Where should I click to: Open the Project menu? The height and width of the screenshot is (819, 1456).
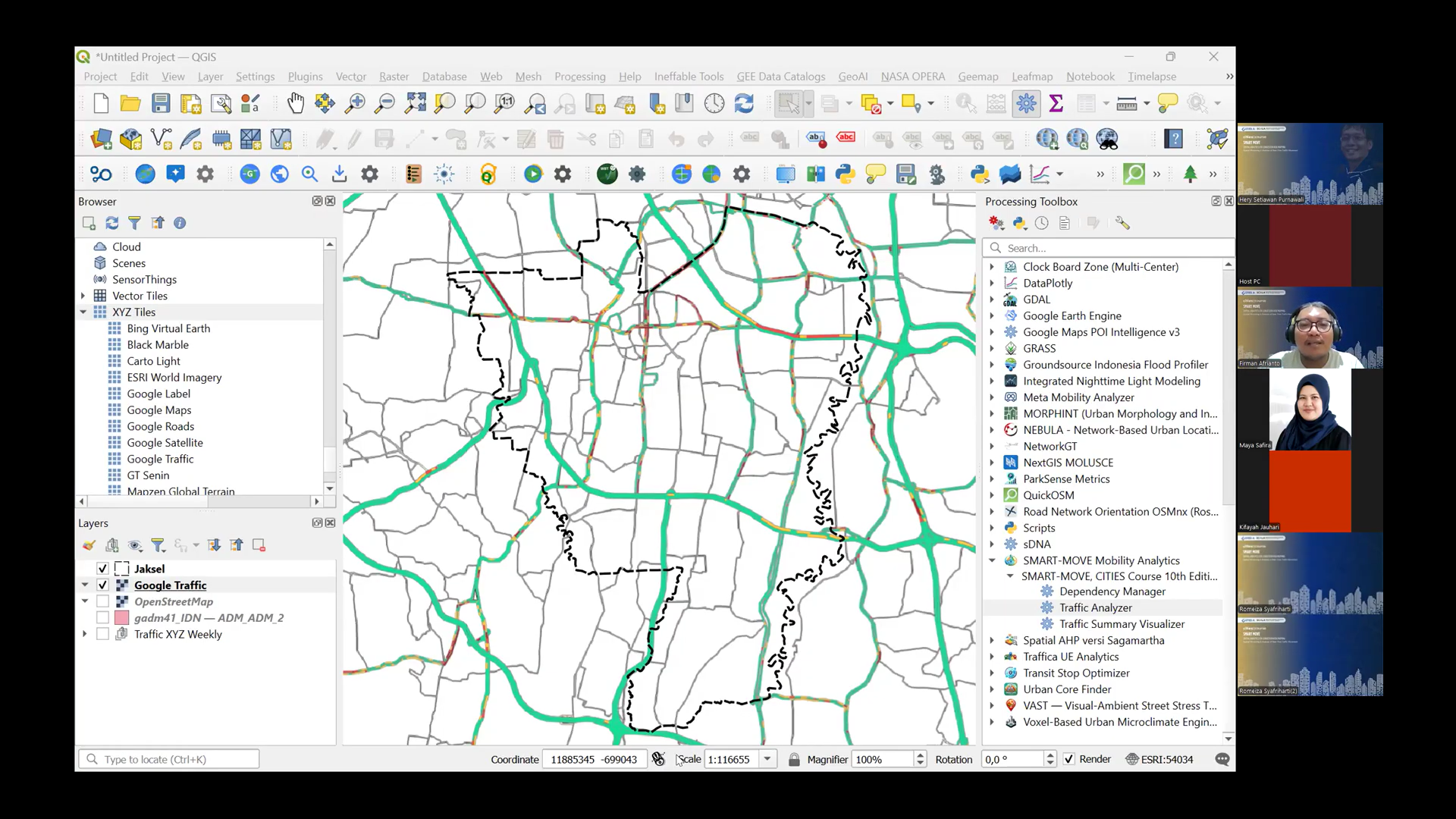click(x=100, y=77)
